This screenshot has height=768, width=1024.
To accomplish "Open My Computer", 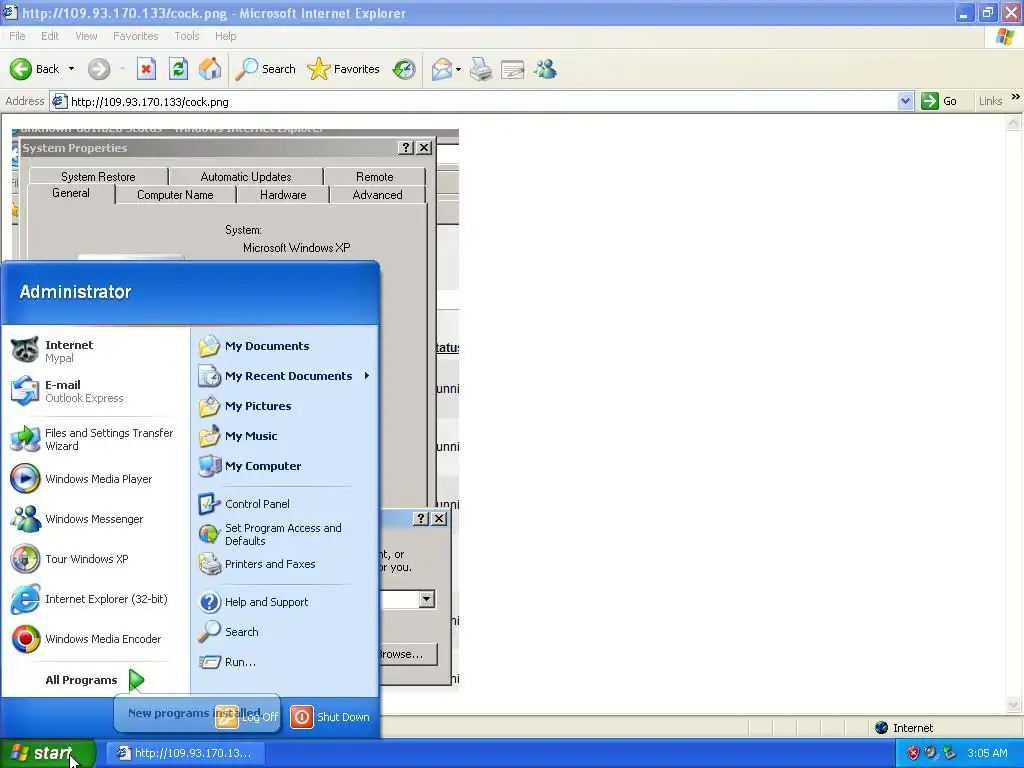I will (x=285, y=466).
